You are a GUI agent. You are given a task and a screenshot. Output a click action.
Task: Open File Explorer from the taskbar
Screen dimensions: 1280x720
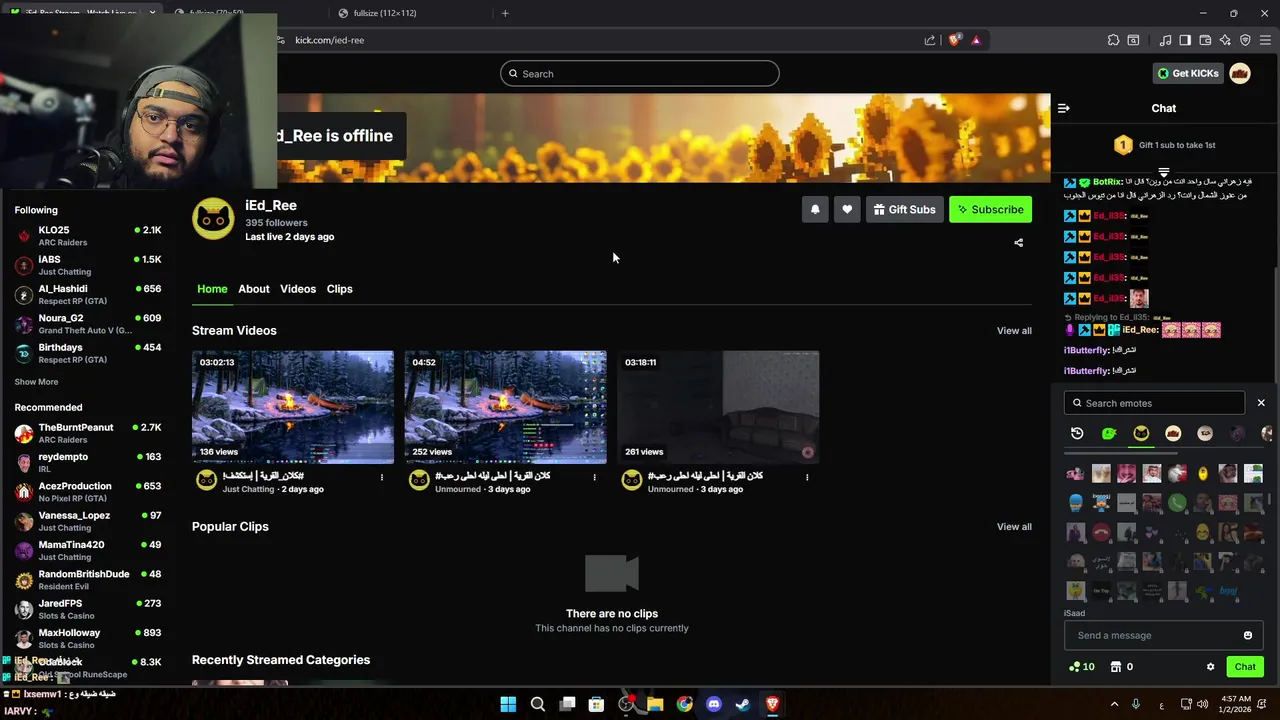point(655,704)
